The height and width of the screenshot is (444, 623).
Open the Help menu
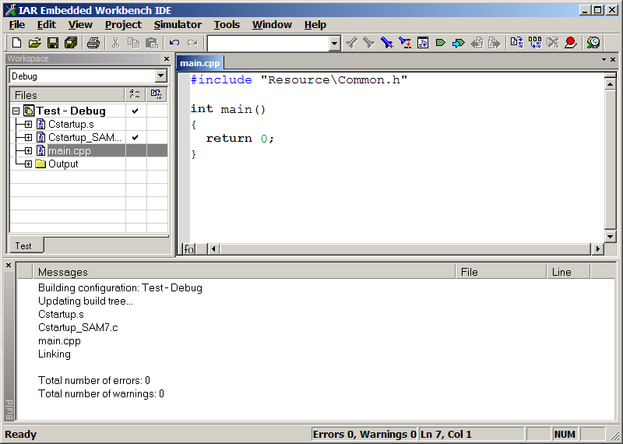[315, 25]
